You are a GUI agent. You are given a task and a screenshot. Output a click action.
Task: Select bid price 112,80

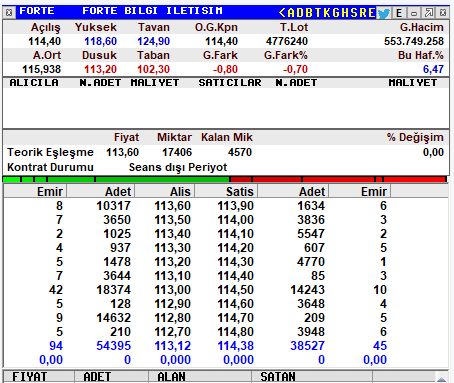[x=172, y=318]
